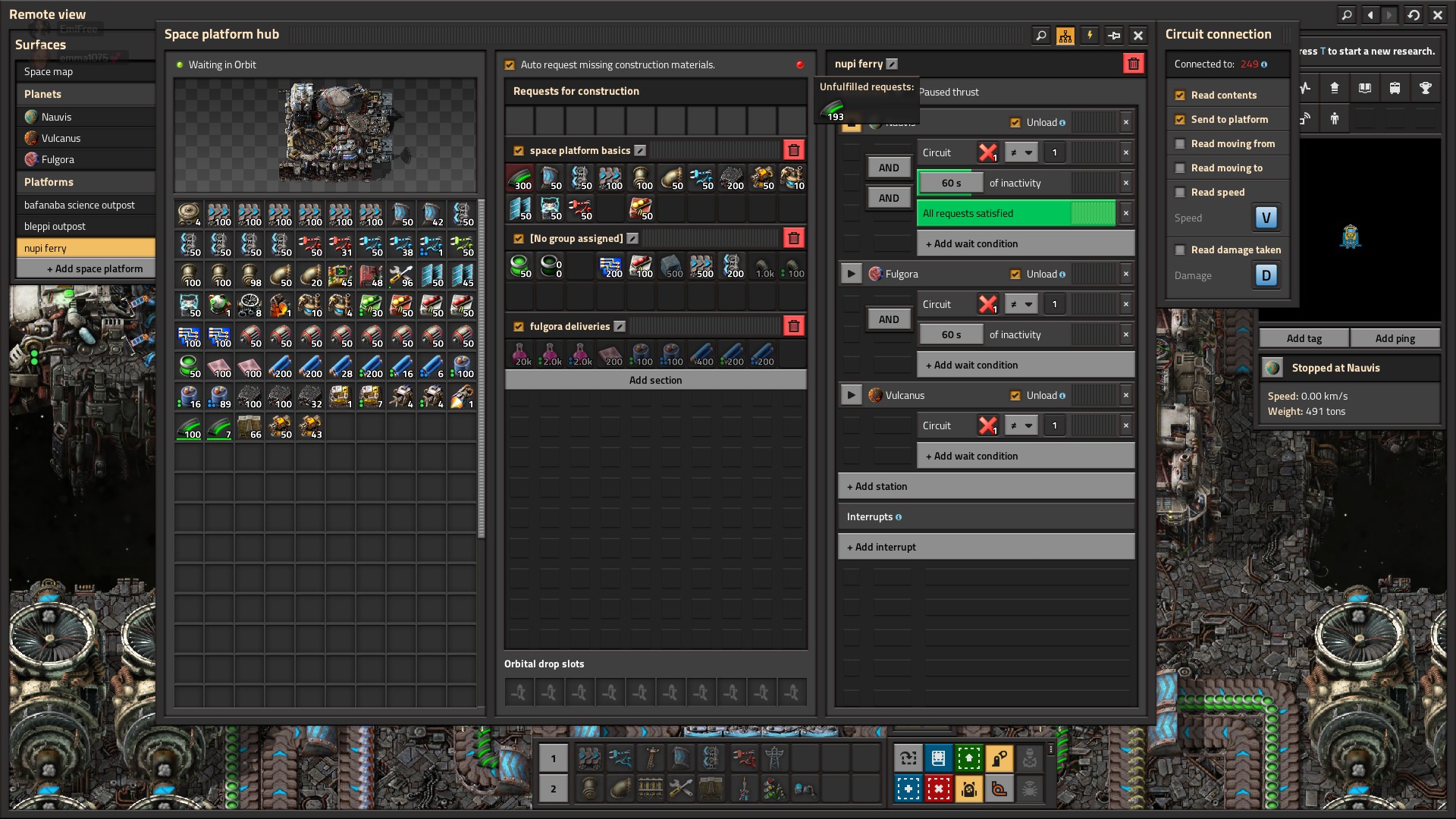The width and height of the screenshot is (1456, 819).
Task: Uncheck Read contents
Action: tap(1180, 96)
